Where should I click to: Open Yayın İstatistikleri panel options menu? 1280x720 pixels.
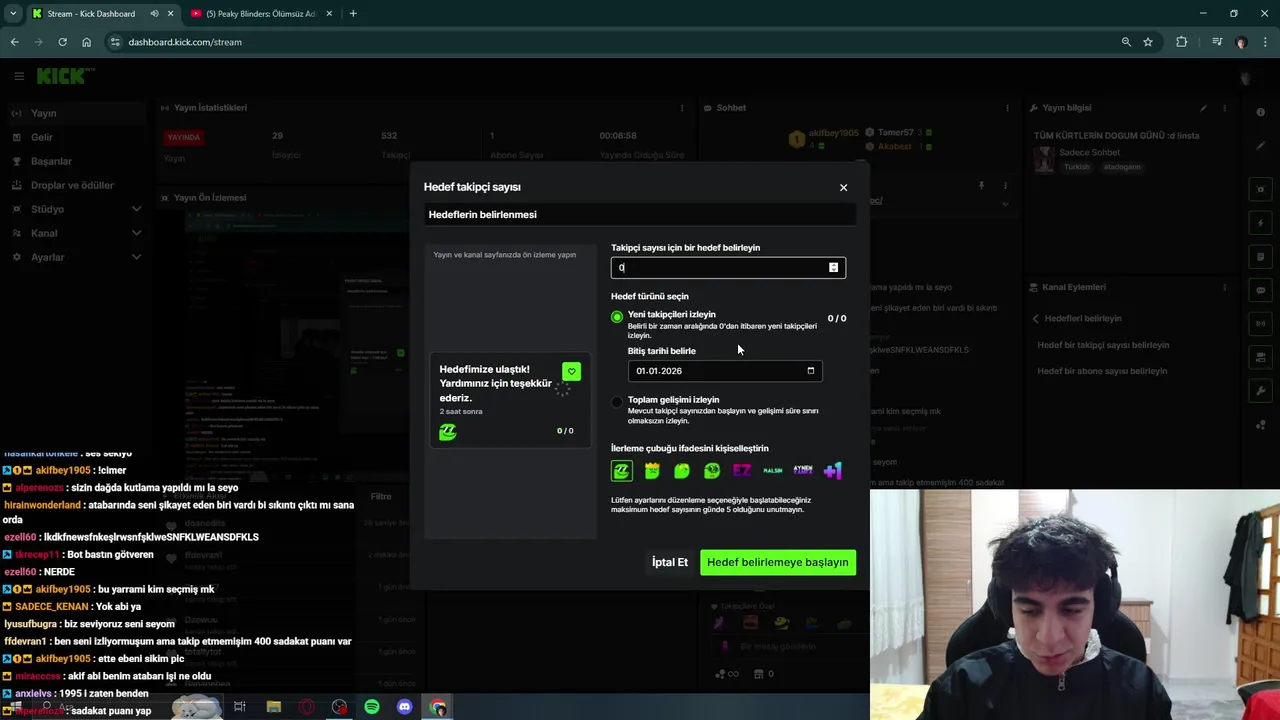coord(682,108)
